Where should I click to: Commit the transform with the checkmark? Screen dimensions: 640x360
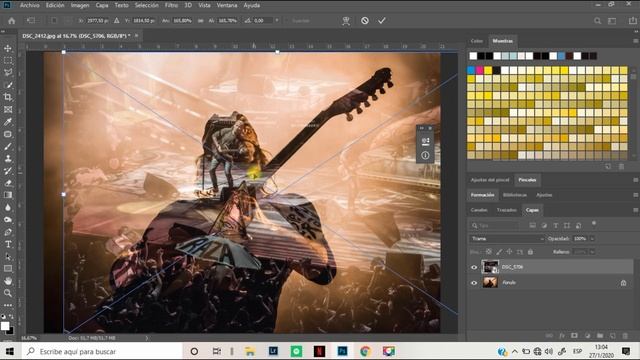382,20
